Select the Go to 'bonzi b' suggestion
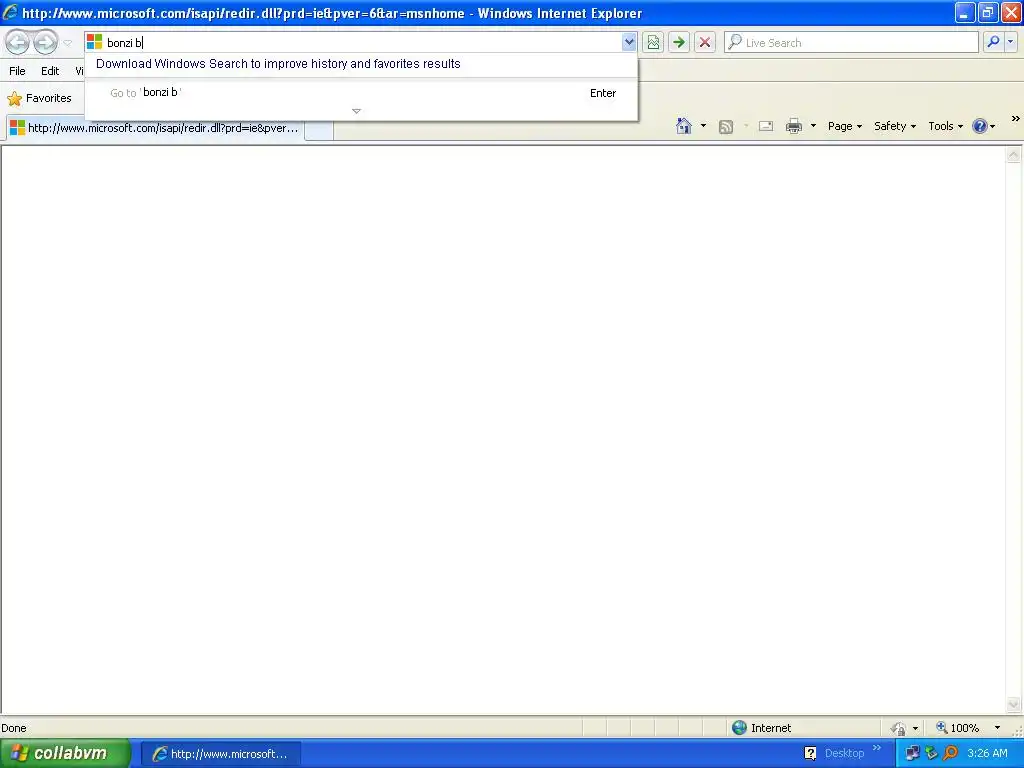Image resolution: width=1024 pixels, height=768 pixels. (361, 93)
